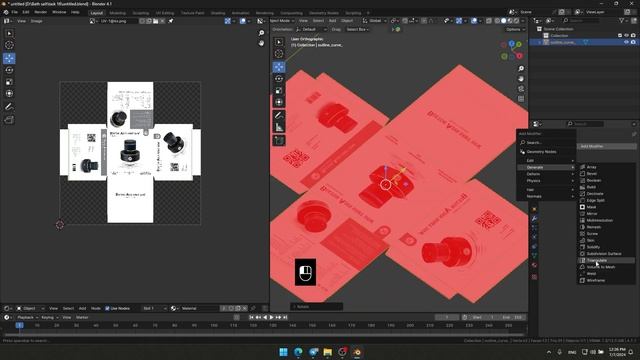This screenshot has width=640, height=360.
Task: Select the Rotate tool in 3D viewport toolbar
Action: coord(279,78)
